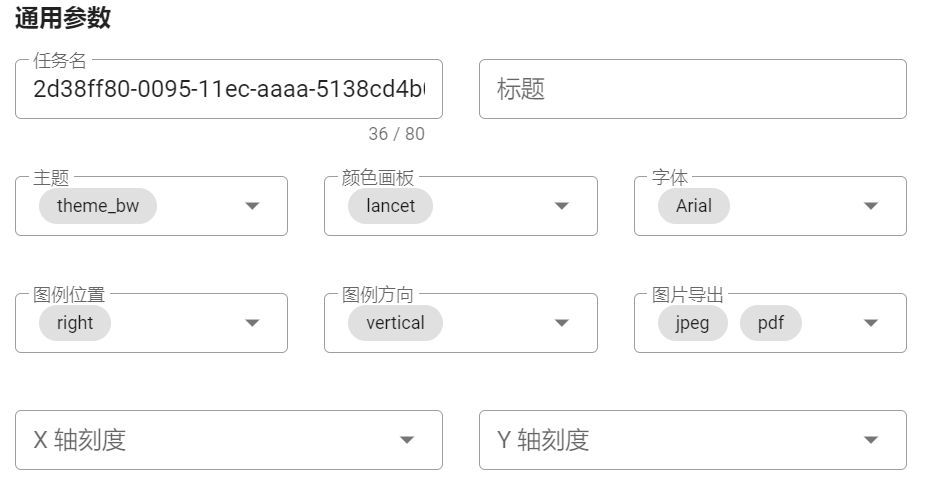Viewport: 927px width, 478px height.
Task: Expand the 颜色画板 dropdown arrow
Action: pyautogui.click(x=562, y=206)
